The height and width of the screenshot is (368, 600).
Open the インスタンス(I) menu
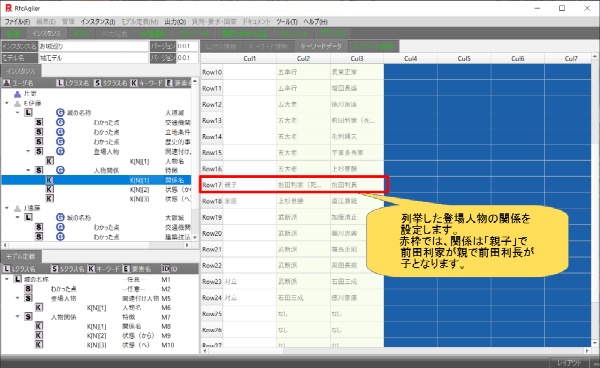tap(98, 22)
